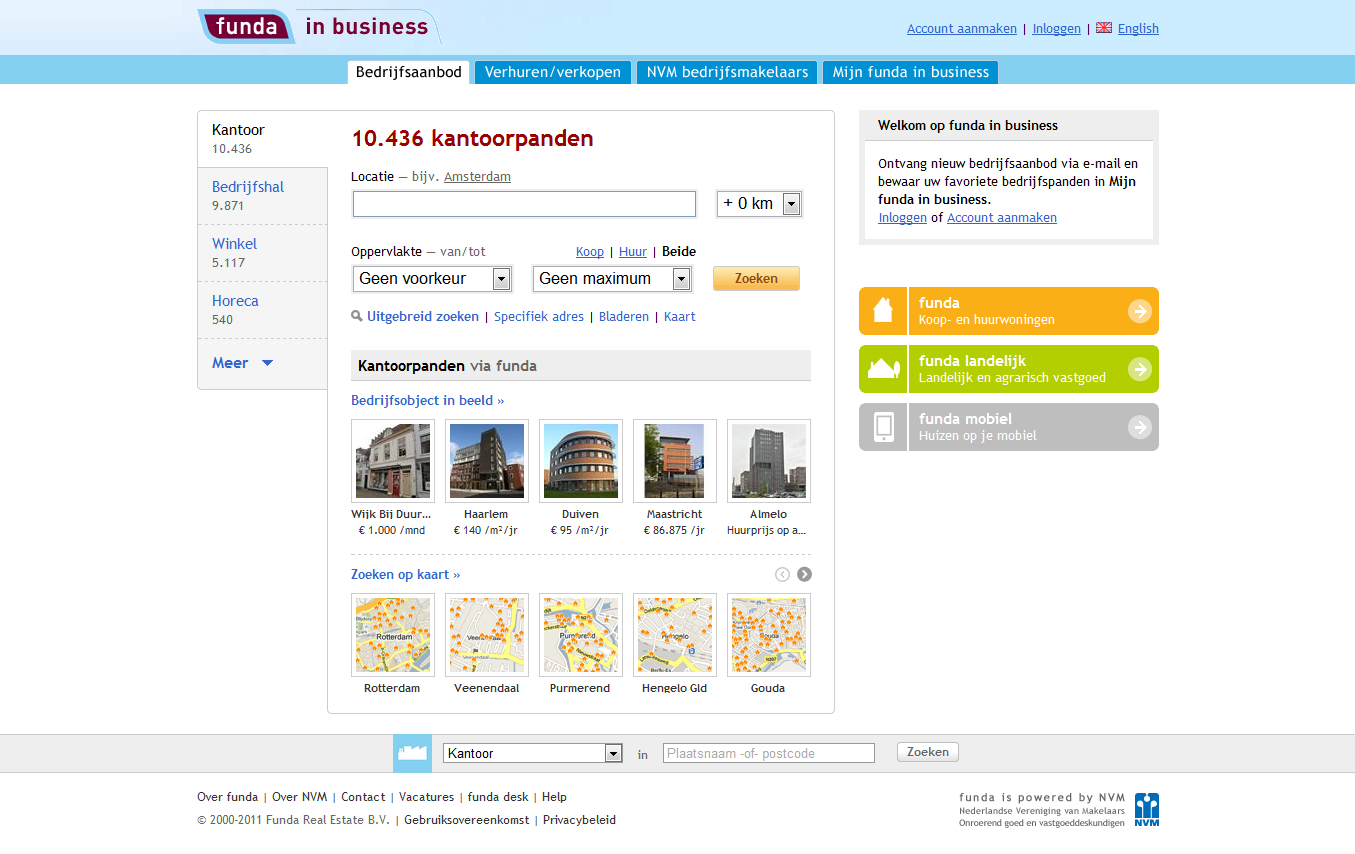The width and height of the screenshot is (1355, 854).
Task: Select the Beide option
Action: (679, 252)
